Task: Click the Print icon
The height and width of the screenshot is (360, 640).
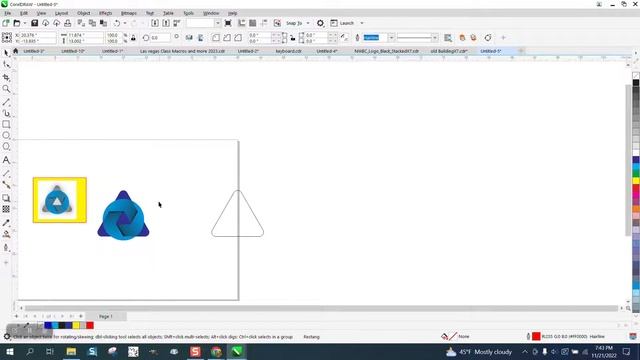Action: click(68, 23)
